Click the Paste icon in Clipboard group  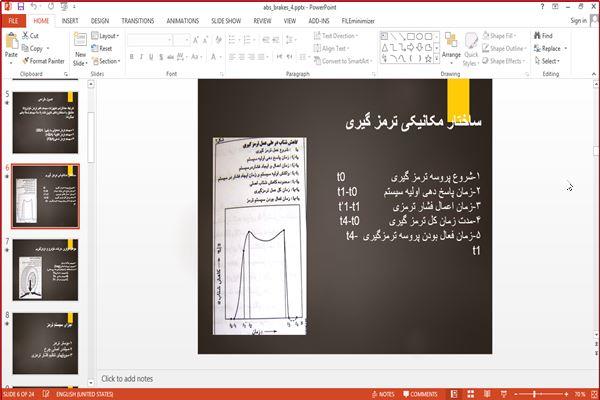11,42
